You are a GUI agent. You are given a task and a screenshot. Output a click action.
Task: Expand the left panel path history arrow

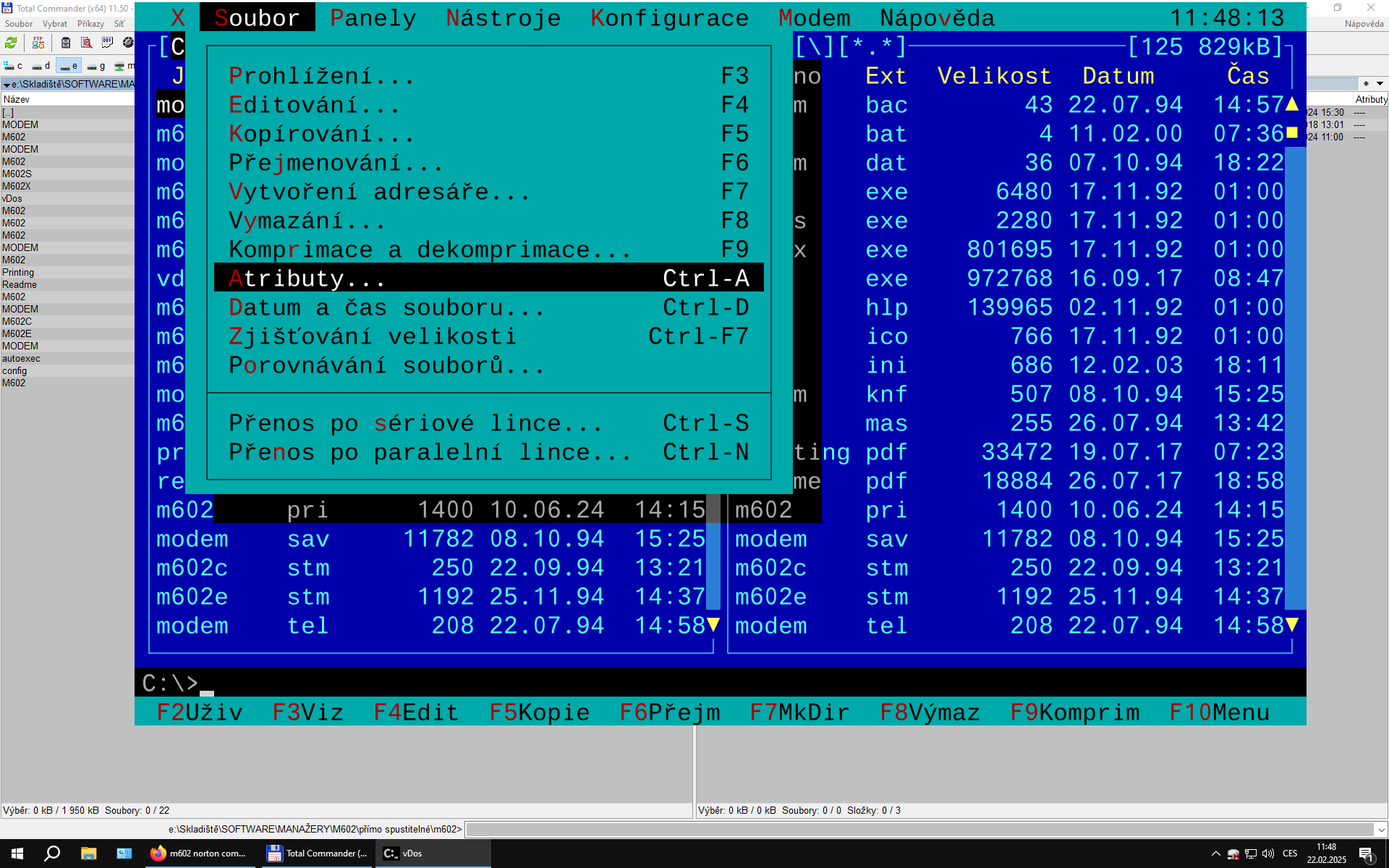click(7, 85)
